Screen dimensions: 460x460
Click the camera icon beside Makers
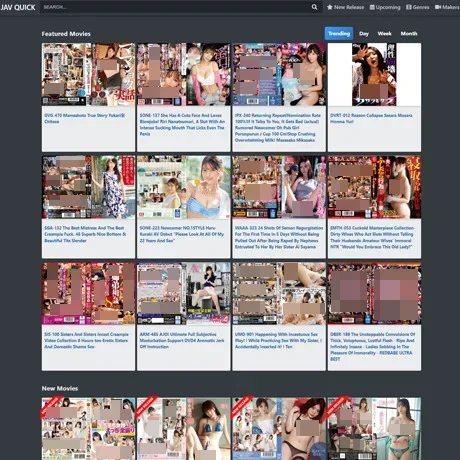(438, 7)
